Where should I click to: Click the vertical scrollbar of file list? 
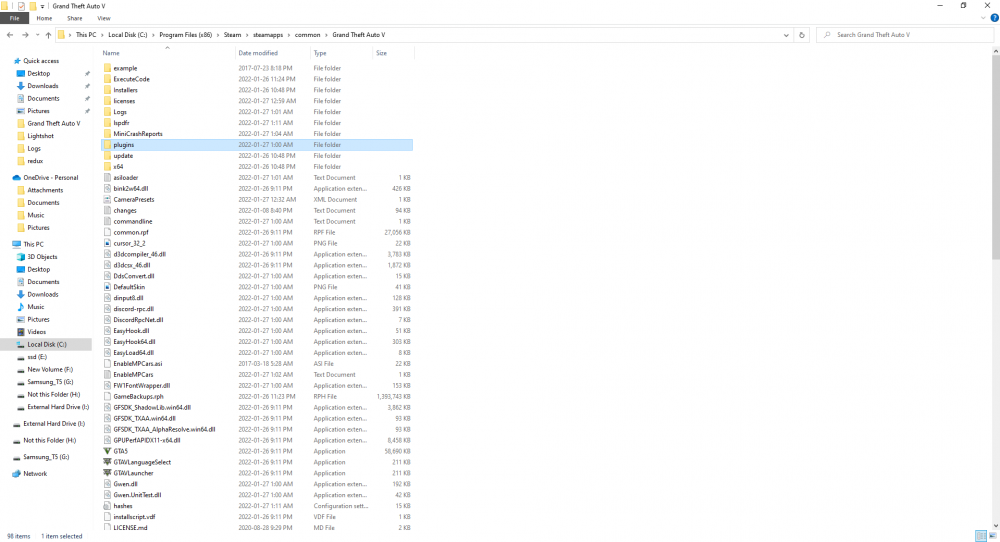click(x=996, y=157)
